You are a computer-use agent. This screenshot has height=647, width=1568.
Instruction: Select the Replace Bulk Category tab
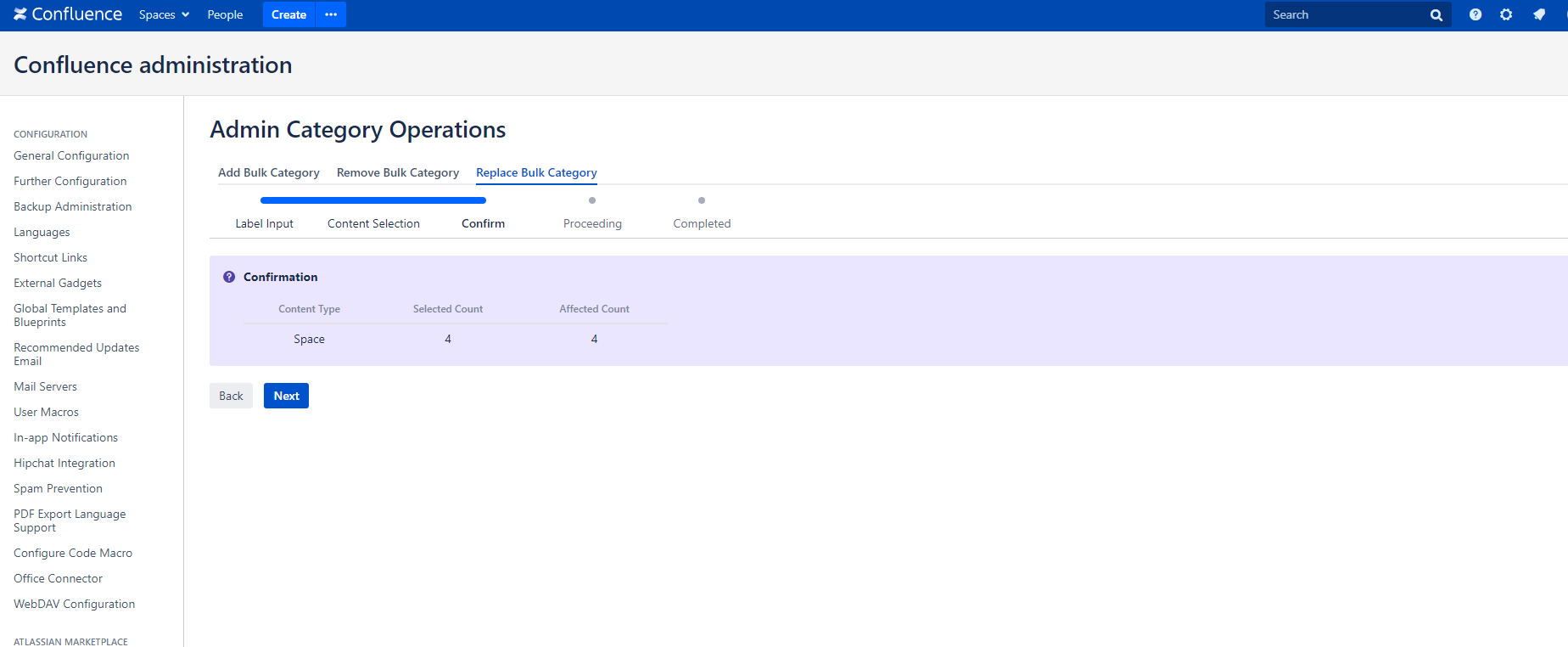(536, 172)
